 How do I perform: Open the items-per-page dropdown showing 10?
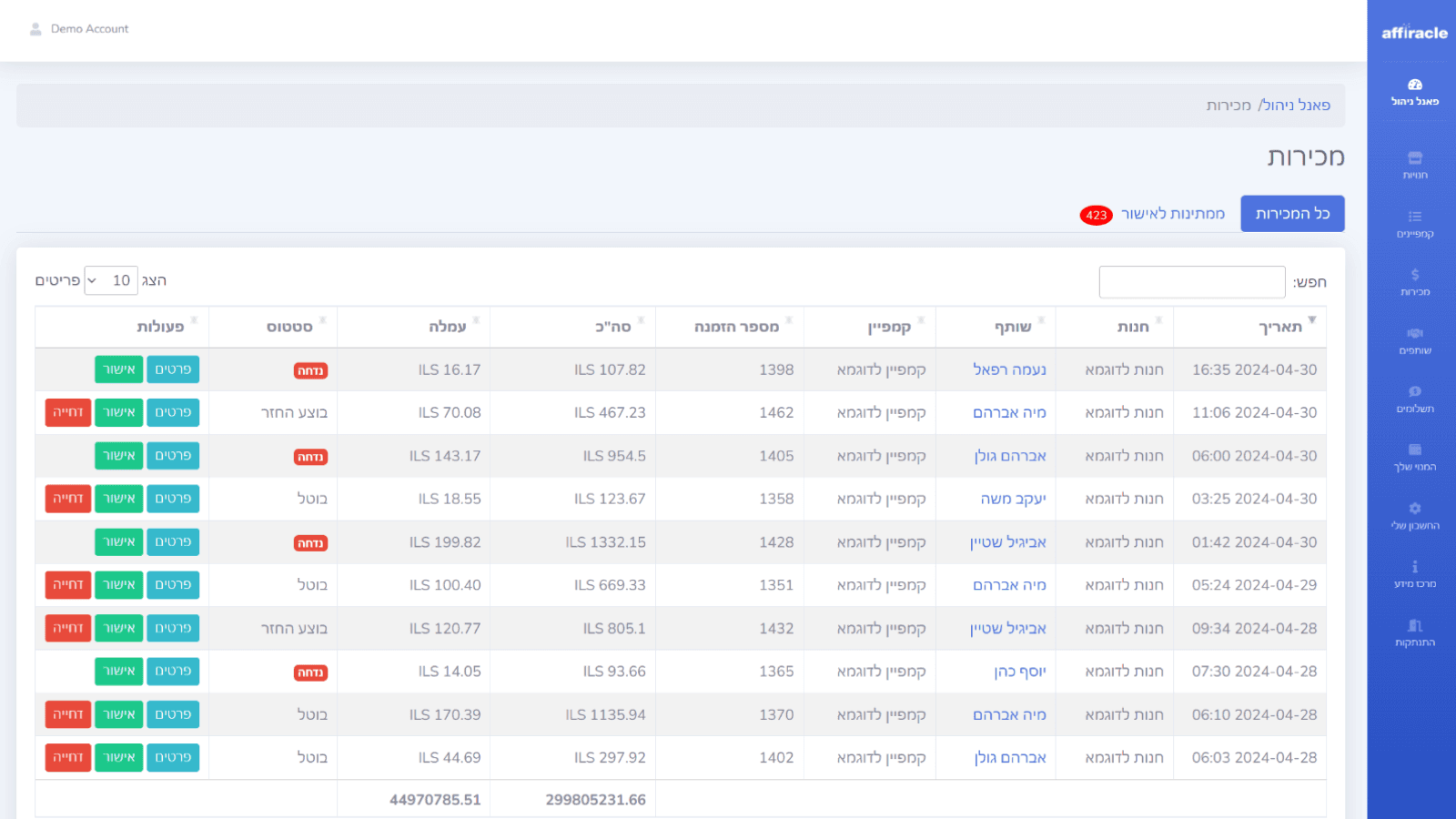[x=110, y=280]
